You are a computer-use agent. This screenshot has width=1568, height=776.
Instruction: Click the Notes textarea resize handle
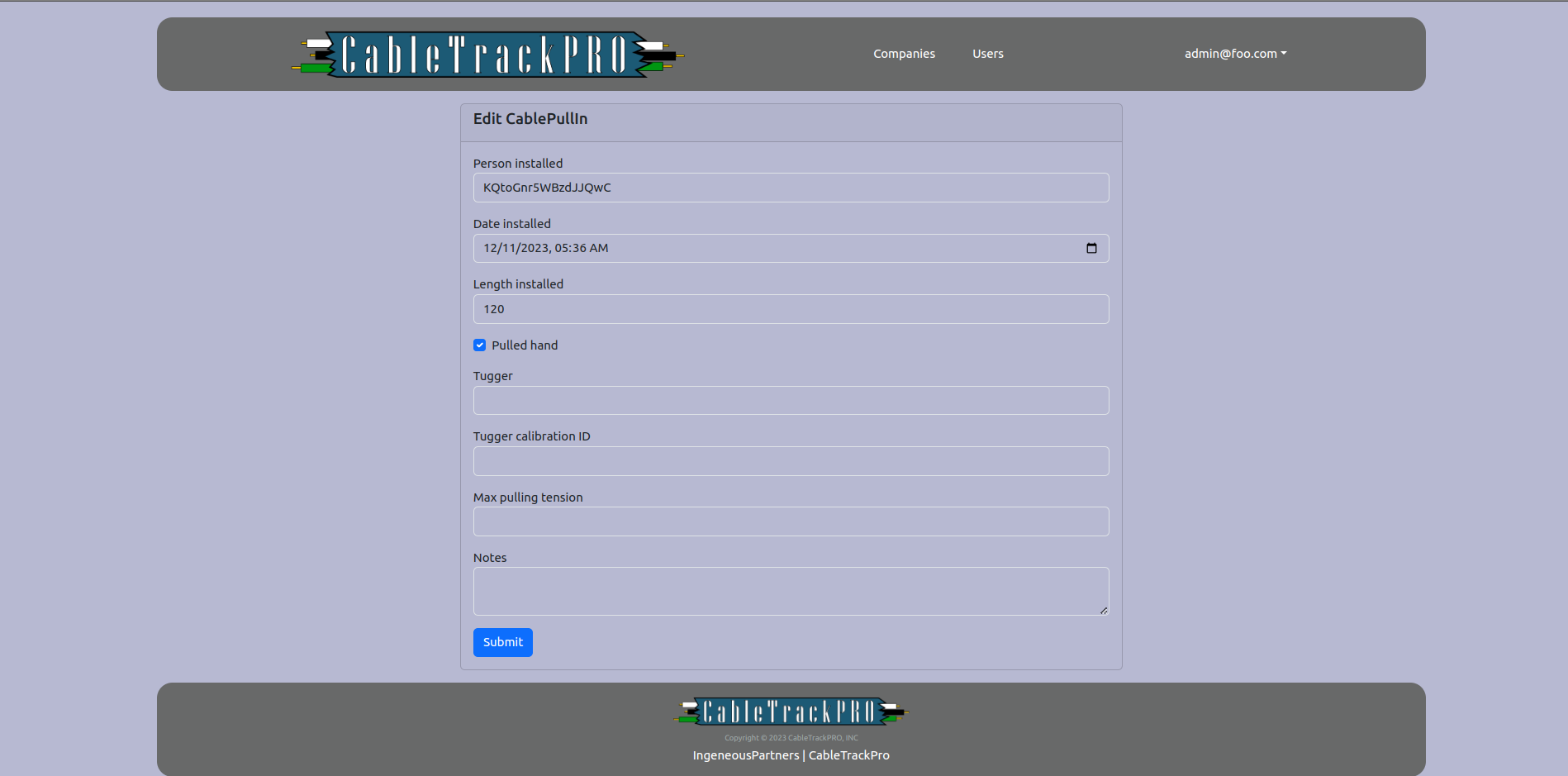[1104, 611]
